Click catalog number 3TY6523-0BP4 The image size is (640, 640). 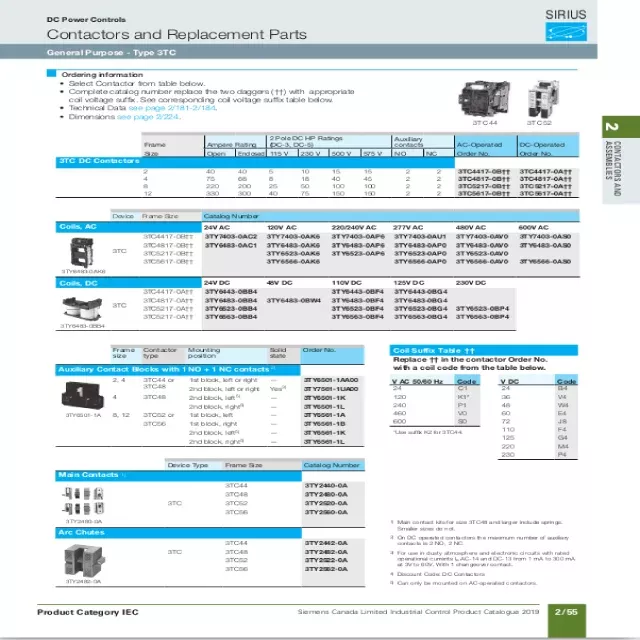point(482,309)
